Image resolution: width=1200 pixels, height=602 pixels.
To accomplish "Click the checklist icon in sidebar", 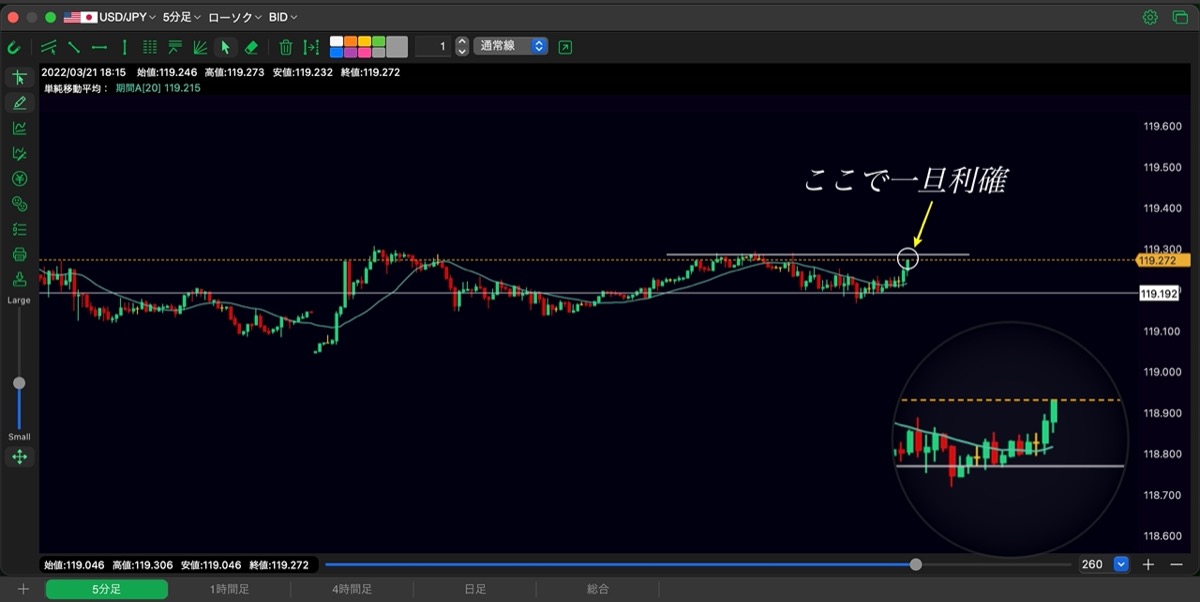I will (19, 229).
